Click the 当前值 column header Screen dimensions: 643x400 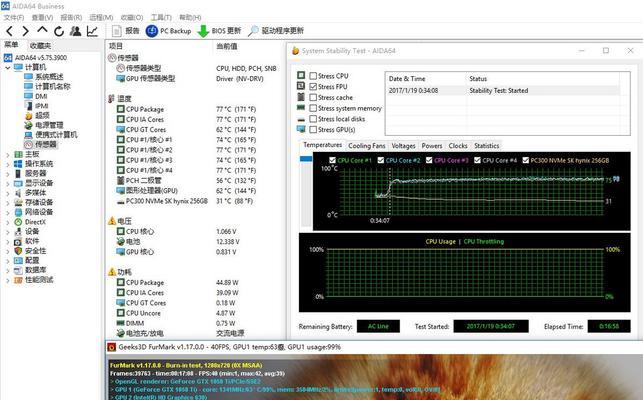227,46
